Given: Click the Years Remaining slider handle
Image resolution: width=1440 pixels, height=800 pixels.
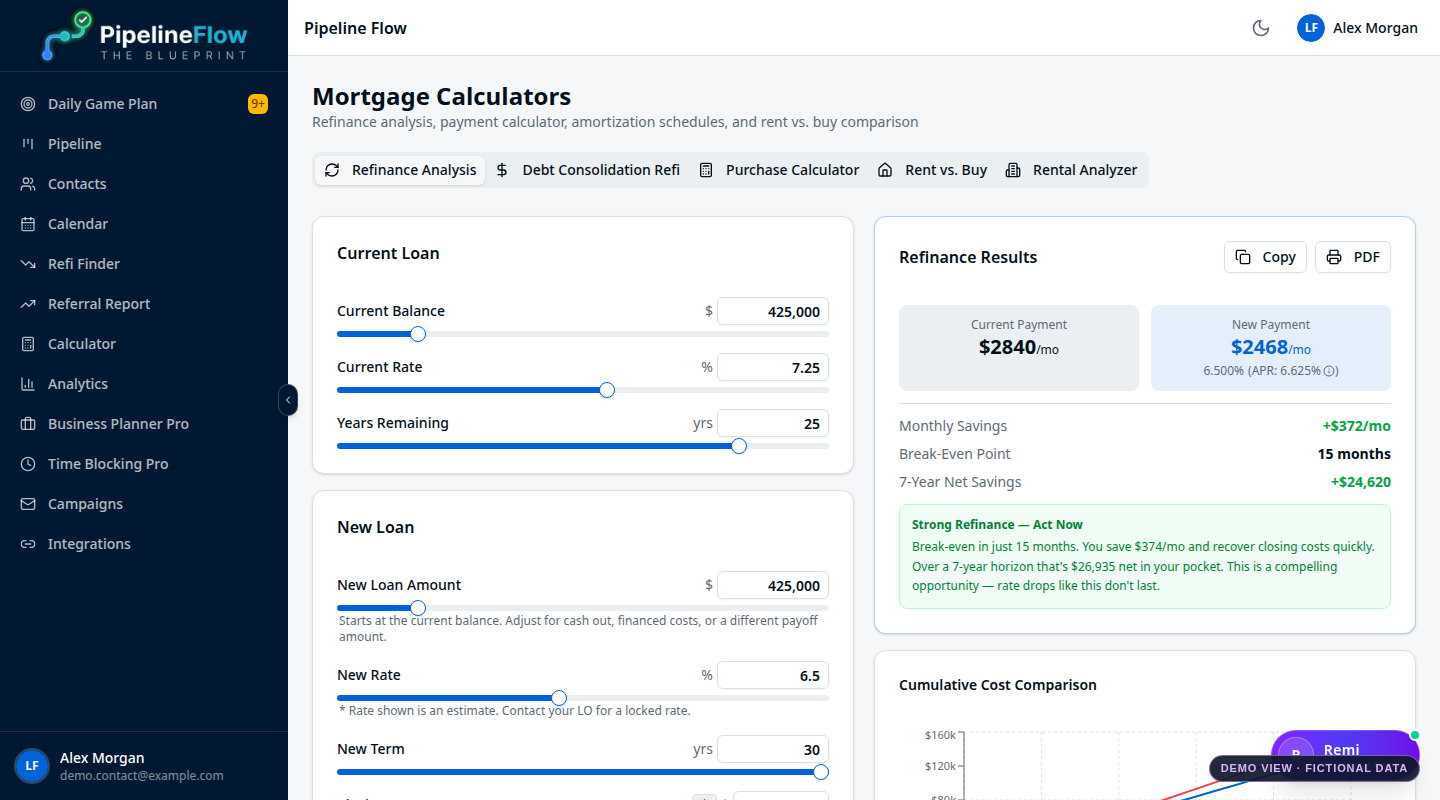Looking at the screenshot, I should pyautogui.click(x=739, y=446).
